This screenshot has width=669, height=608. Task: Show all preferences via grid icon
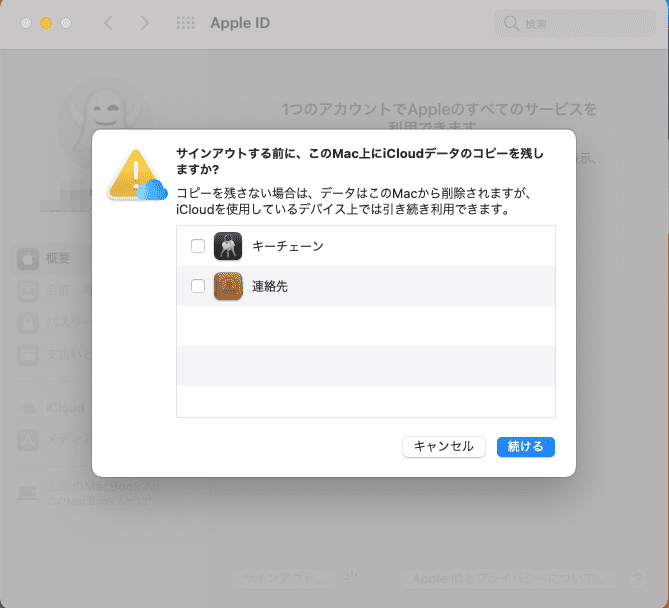click(x=186, y=23)
